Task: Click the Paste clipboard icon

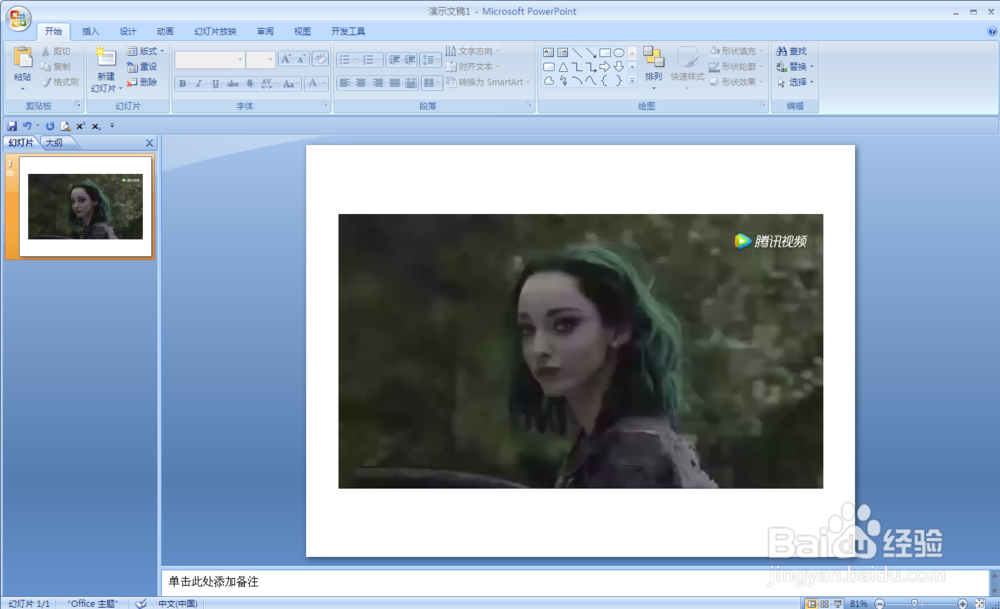Action: (23, 57)
